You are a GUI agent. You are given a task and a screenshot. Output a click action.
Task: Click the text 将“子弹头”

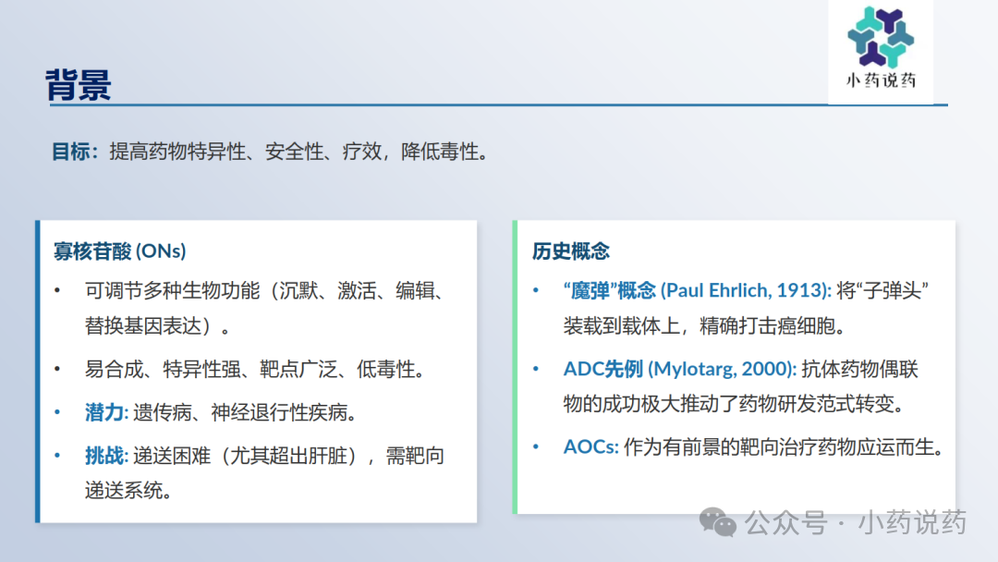click(882, 291)
